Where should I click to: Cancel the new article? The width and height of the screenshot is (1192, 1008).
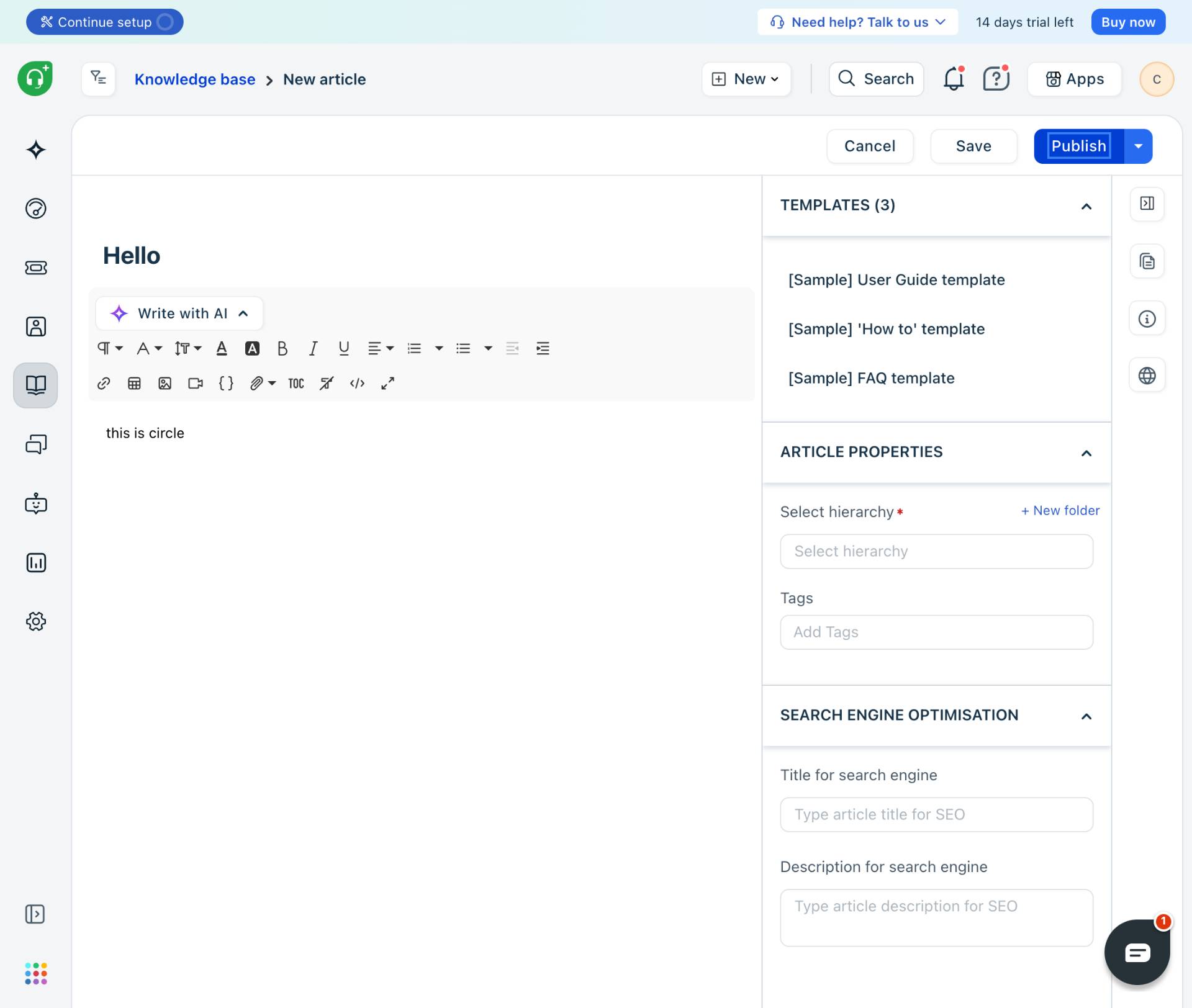pyautogui.click(x=870, y=146)
